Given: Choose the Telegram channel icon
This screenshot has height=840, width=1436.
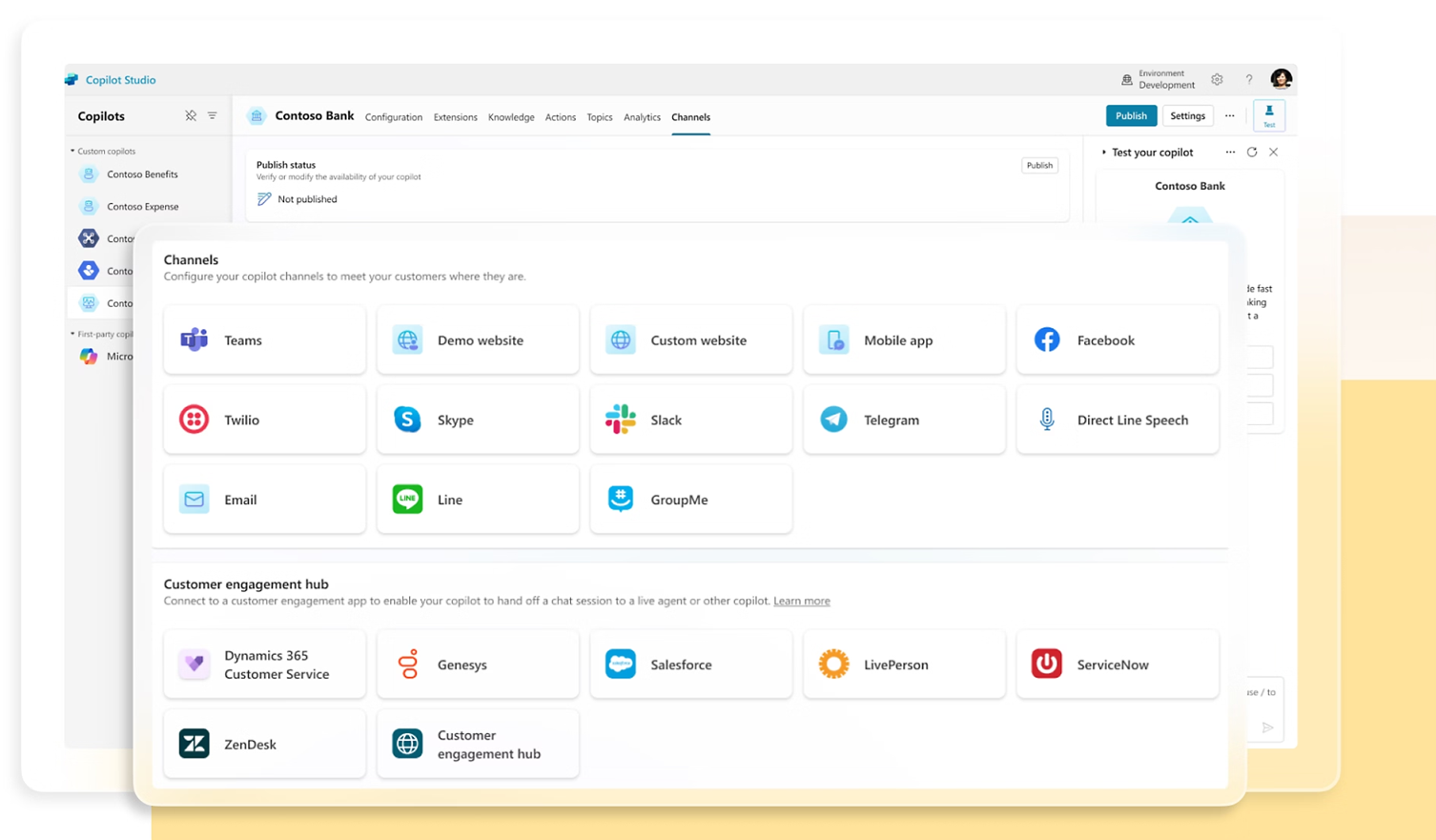Looking at the screenshot, I should pyautogui.click(x=833, y=420).
